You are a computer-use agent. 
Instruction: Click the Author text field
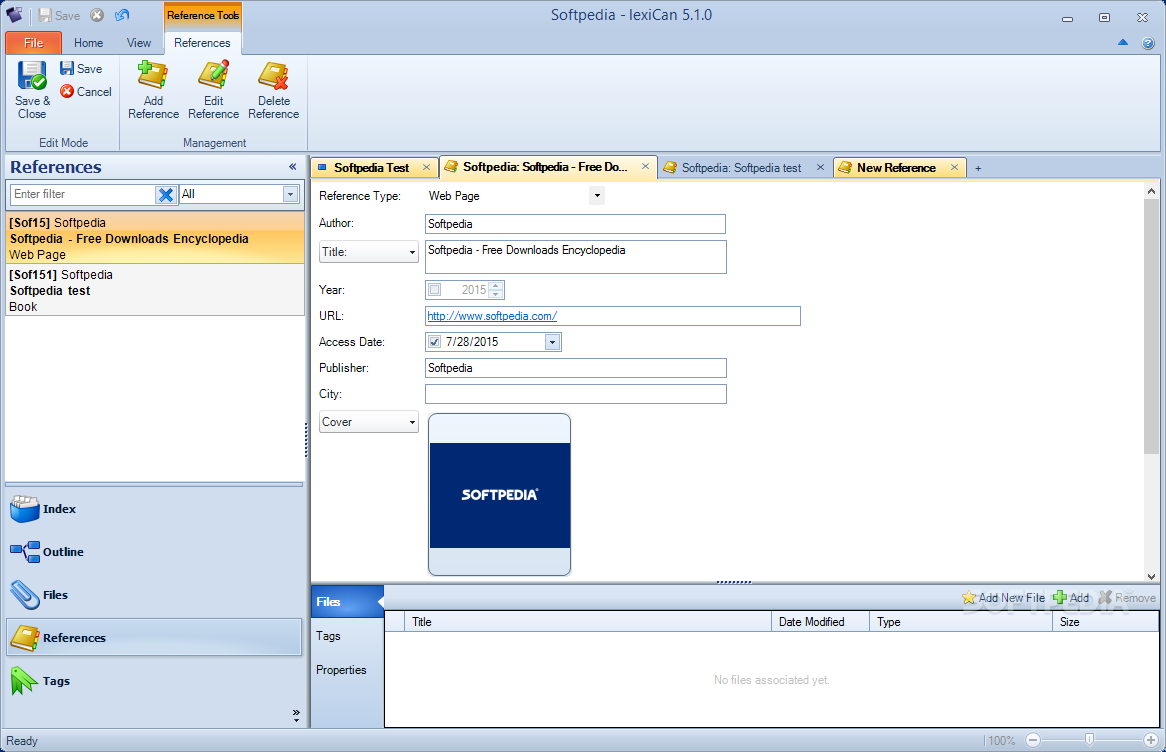[575, 224]
